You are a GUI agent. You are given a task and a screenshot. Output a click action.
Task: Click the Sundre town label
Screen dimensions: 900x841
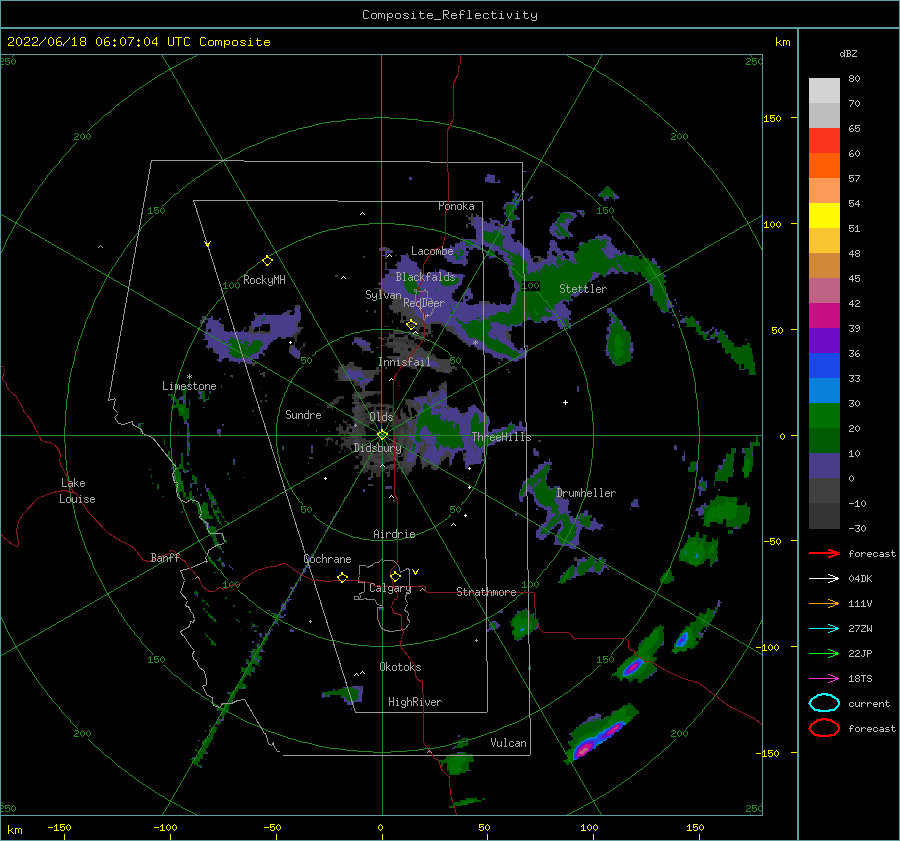(304, 415)
